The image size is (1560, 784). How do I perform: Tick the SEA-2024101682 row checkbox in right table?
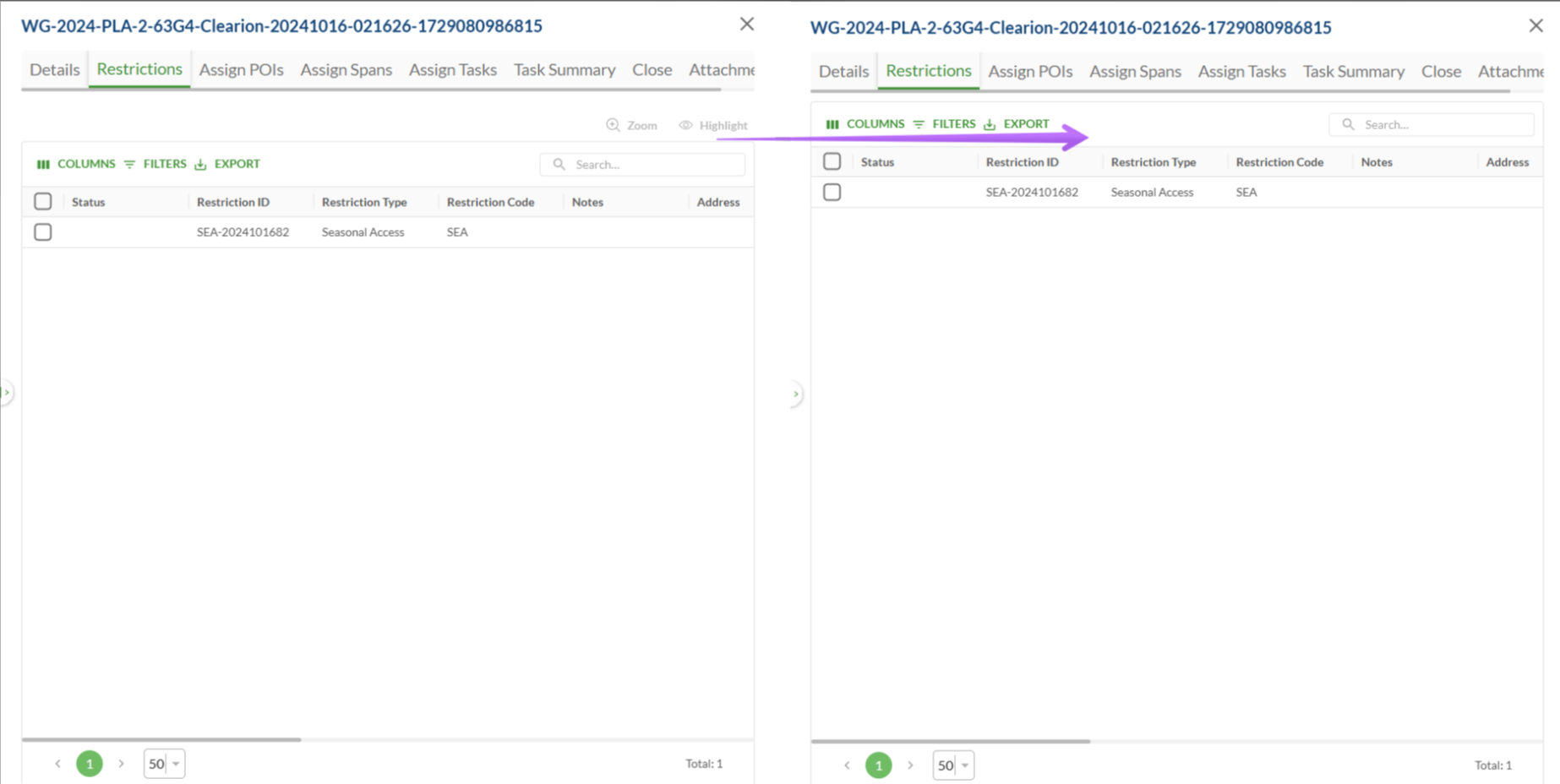(832, 193)
